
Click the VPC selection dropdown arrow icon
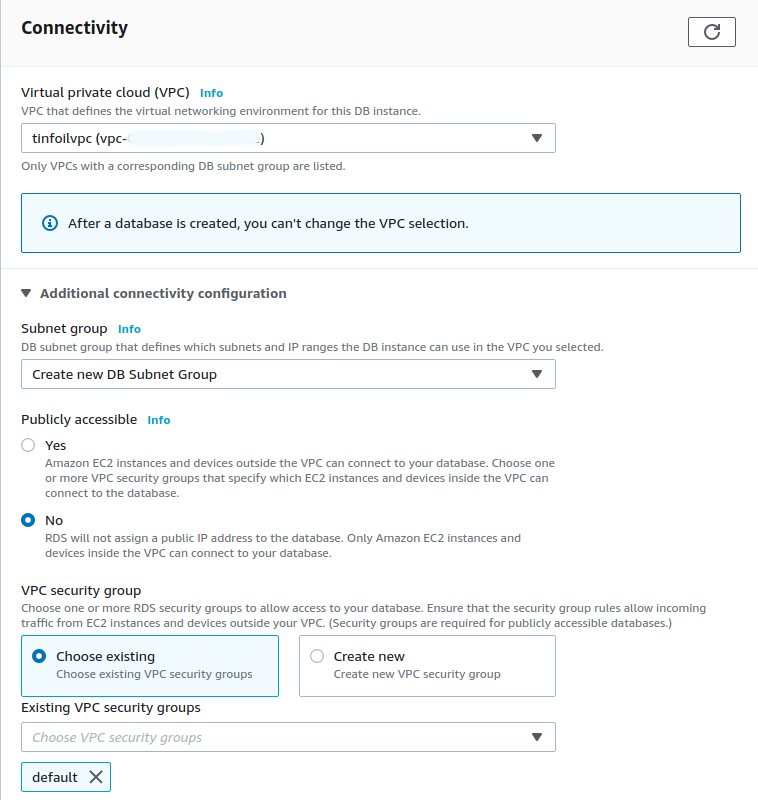pyautogui.click(x=537, y=138)
